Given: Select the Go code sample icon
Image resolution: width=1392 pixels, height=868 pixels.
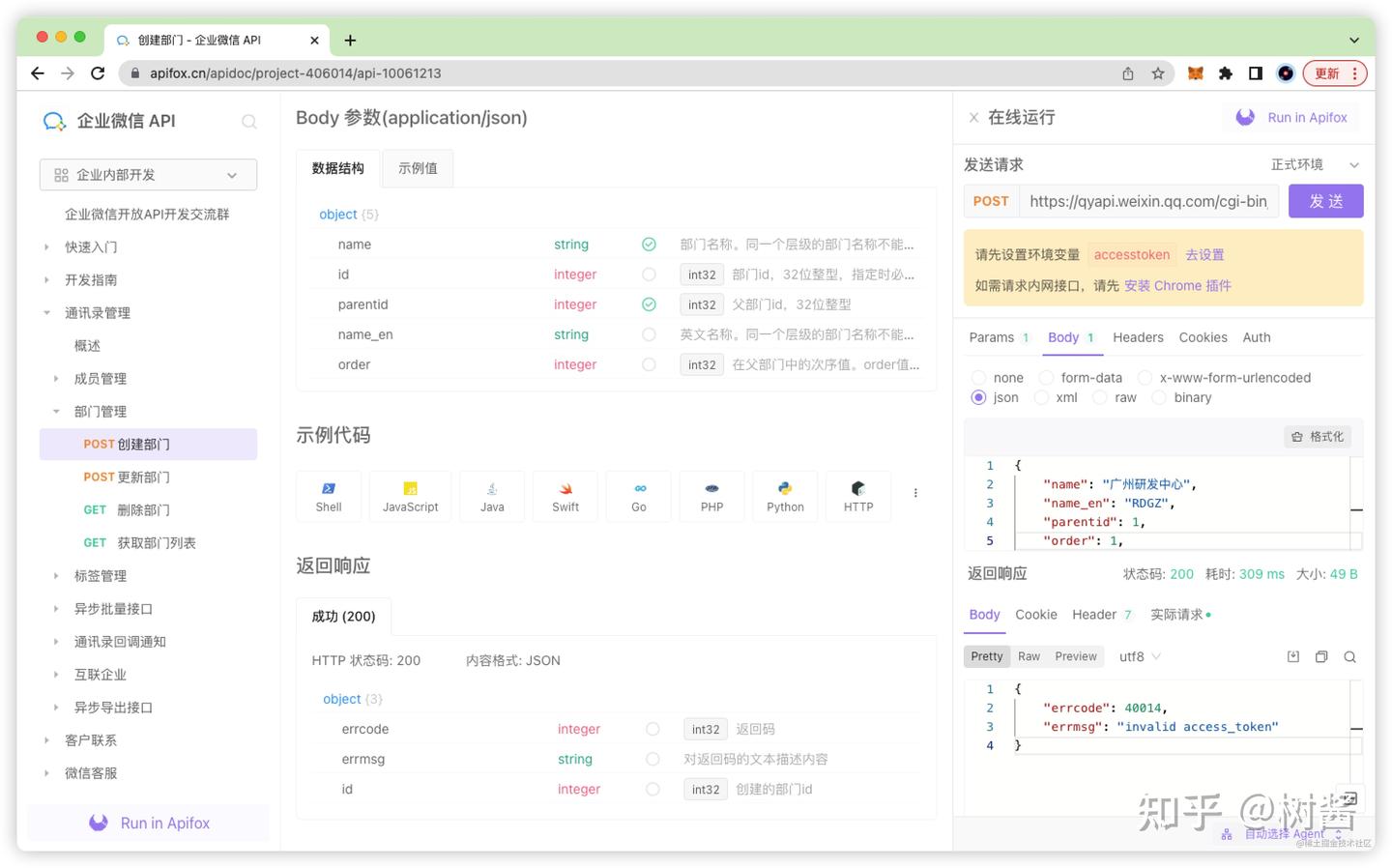Looking at the screenshot, I should tap(639, 496).
